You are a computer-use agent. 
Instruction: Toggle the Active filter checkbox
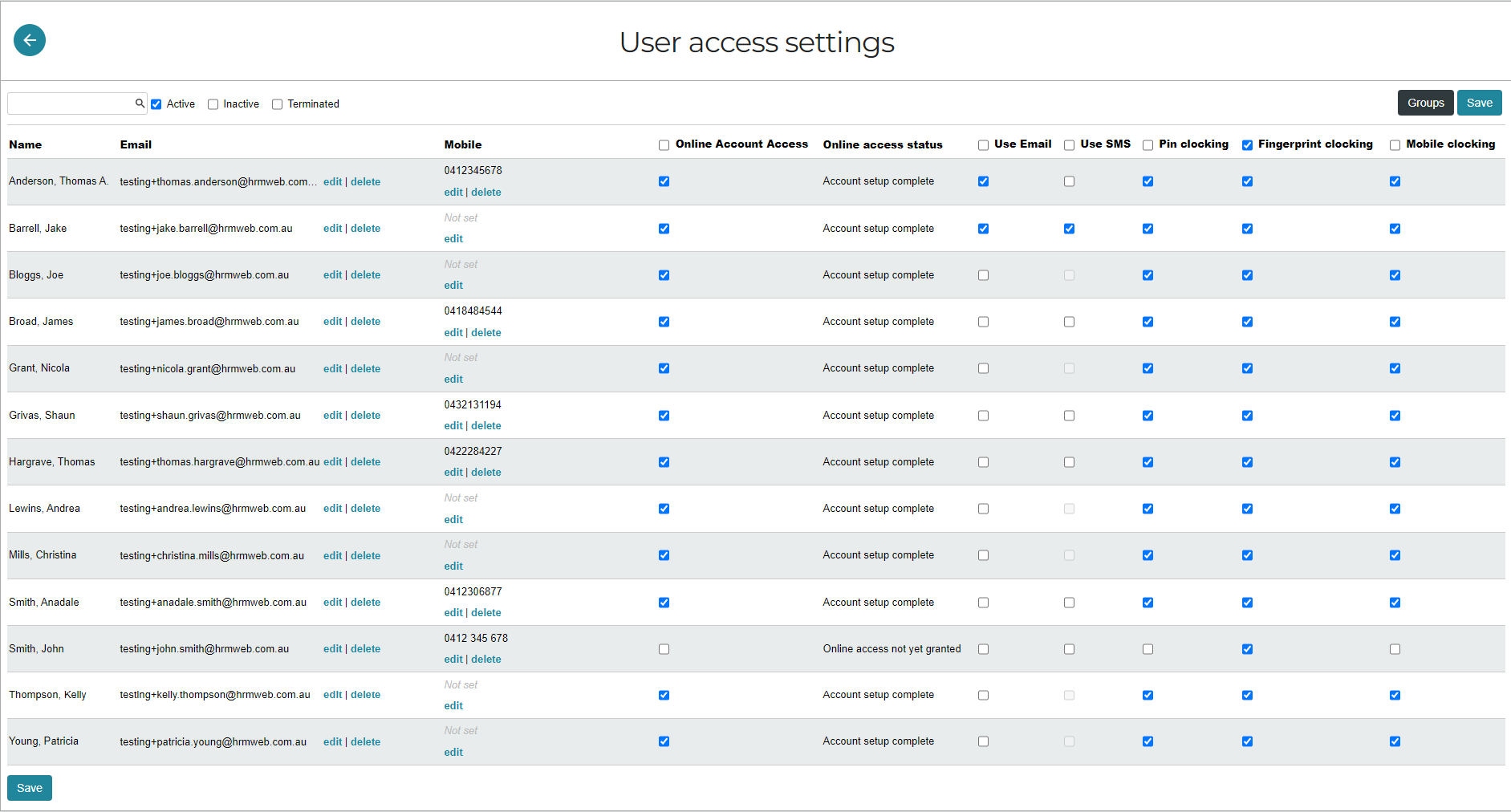(x=156, y=104)
